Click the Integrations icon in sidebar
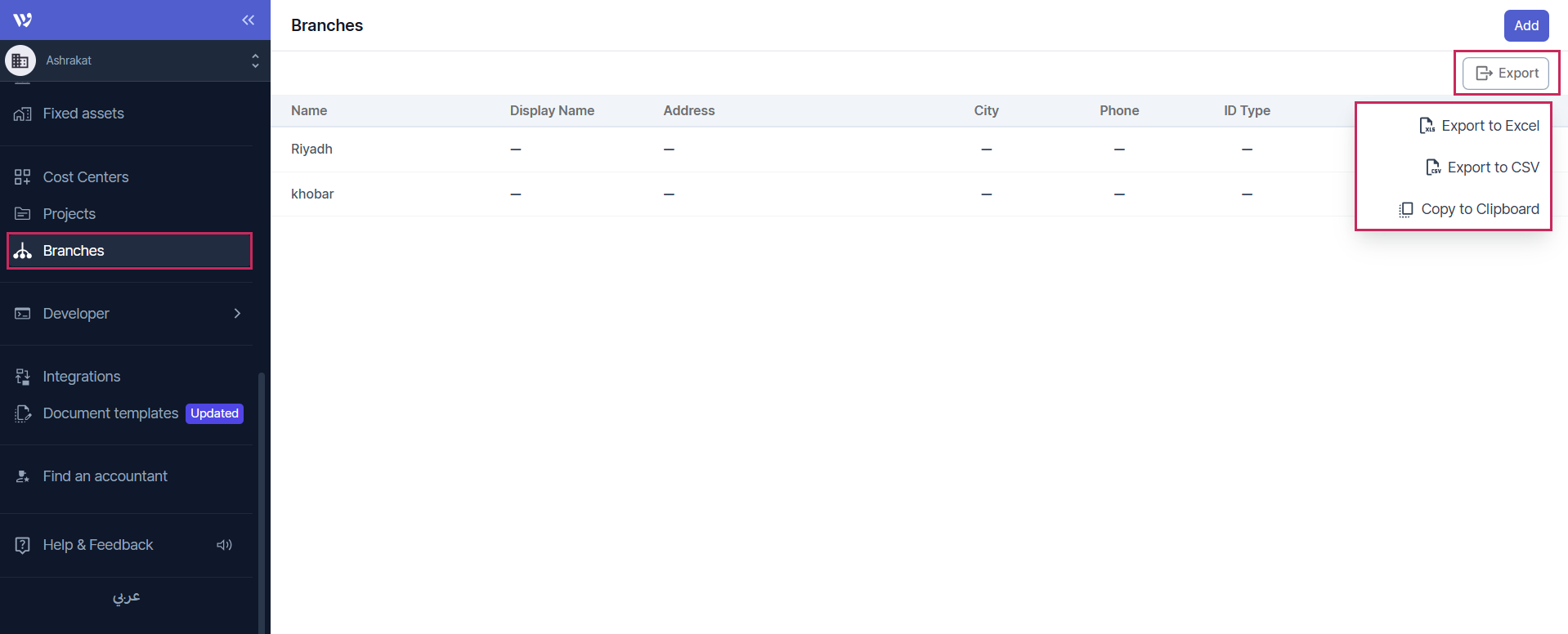Screen dimensions: 1568x634 23,377
